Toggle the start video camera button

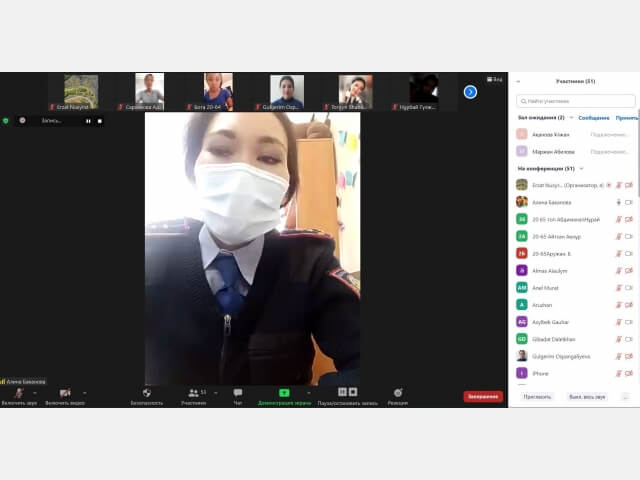click(65, 393)
